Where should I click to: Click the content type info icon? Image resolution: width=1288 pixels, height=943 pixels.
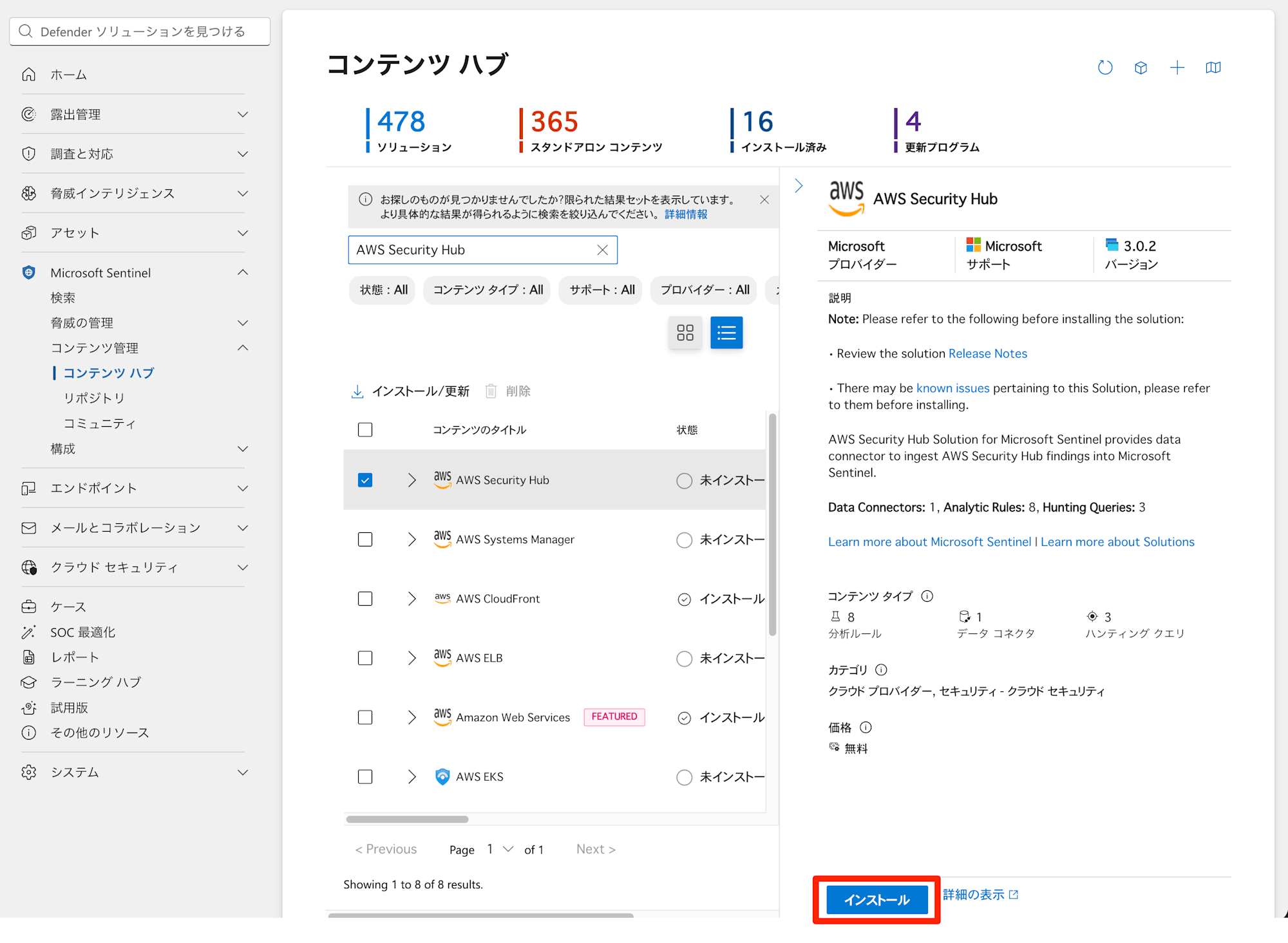(x=927, y=596)
